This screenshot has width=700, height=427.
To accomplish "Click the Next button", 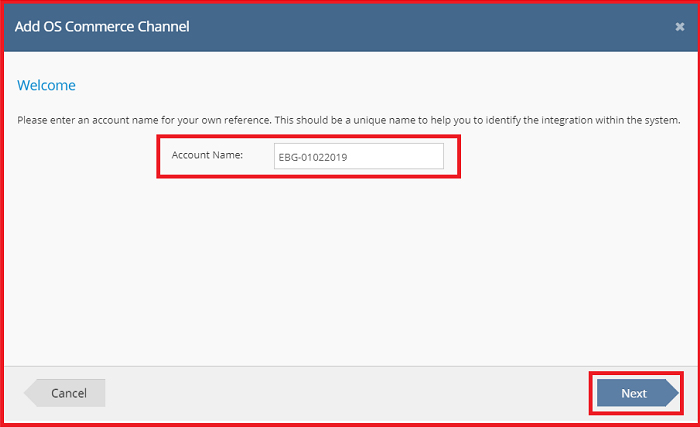I will (x=637, y=393).
